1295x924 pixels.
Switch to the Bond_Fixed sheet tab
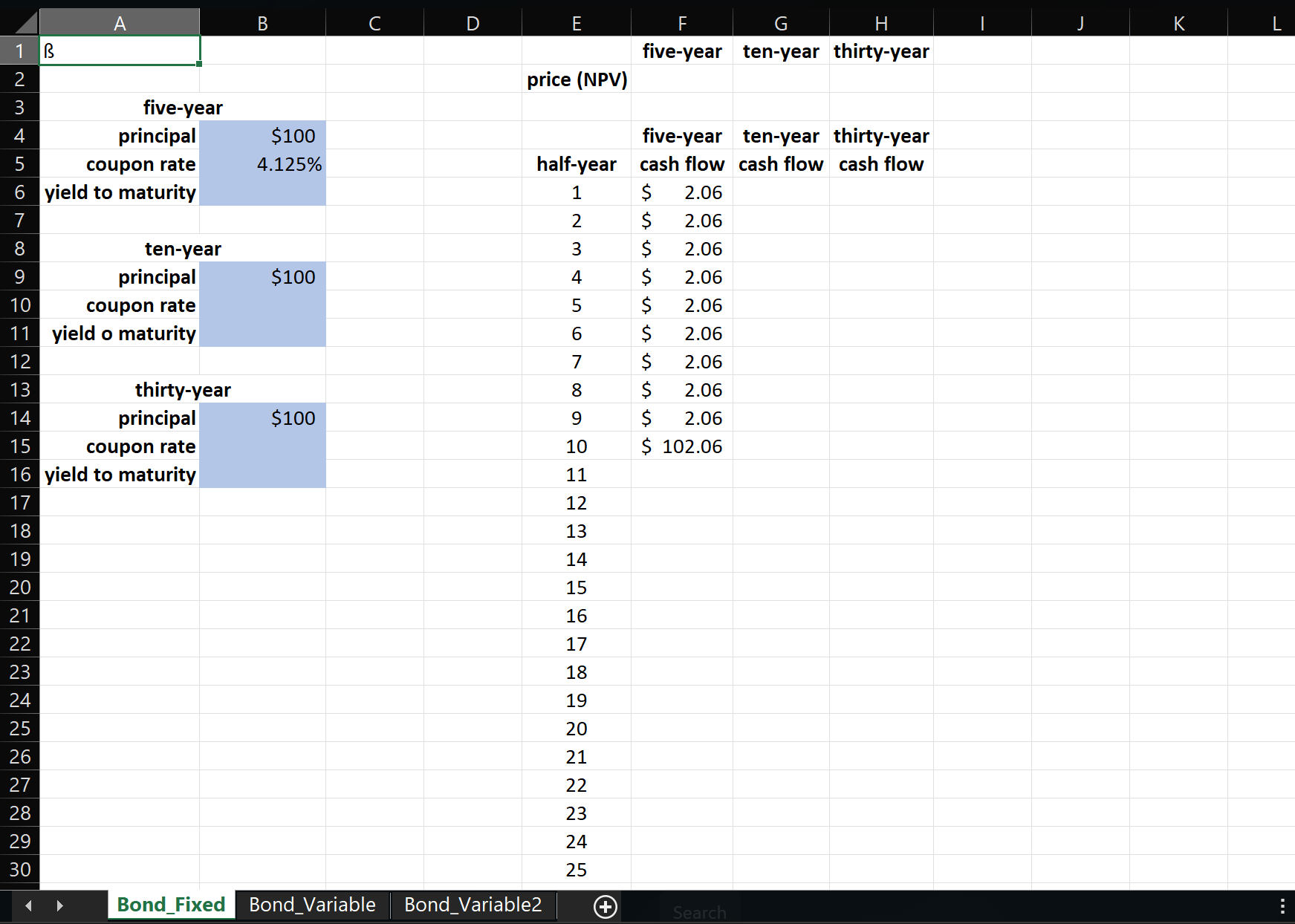[171, 905]
